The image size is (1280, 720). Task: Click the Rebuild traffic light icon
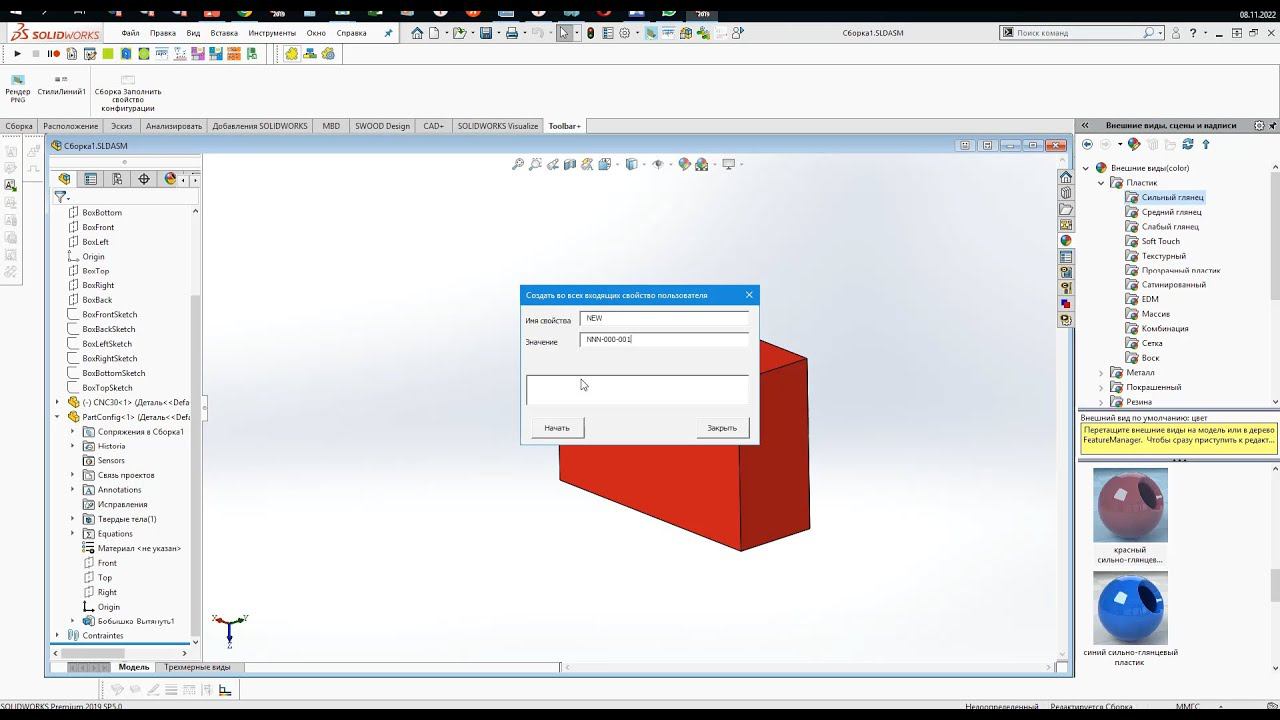point(590,33)
